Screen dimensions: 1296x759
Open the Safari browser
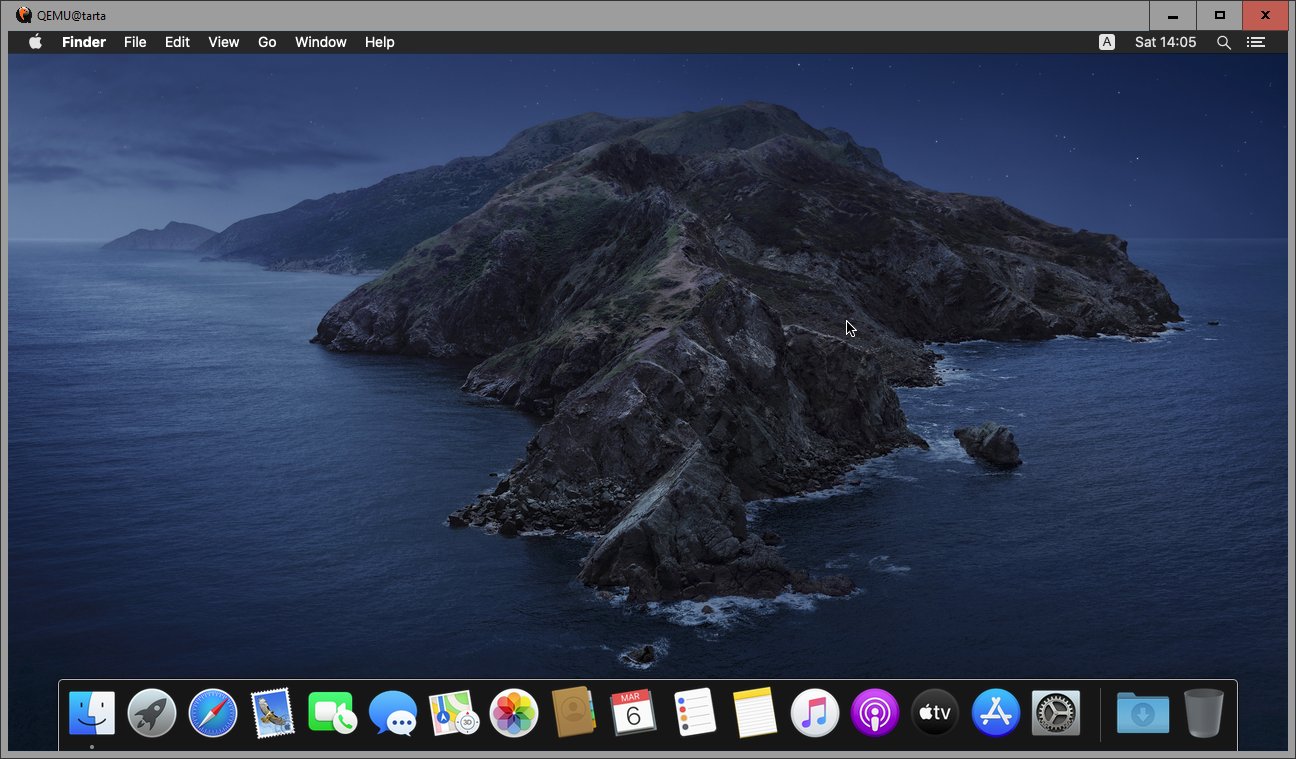click(213, 714)
